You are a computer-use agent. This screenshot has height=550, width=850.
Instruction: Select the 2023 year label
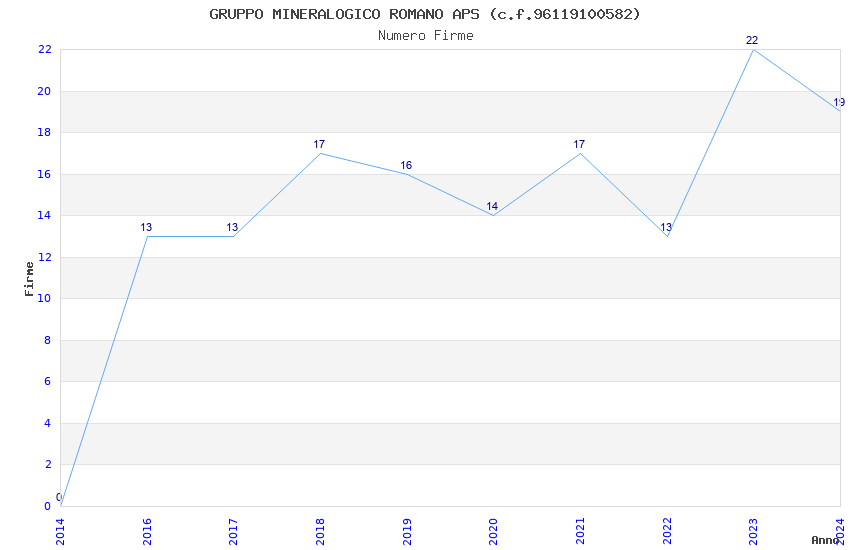[754, 532]
